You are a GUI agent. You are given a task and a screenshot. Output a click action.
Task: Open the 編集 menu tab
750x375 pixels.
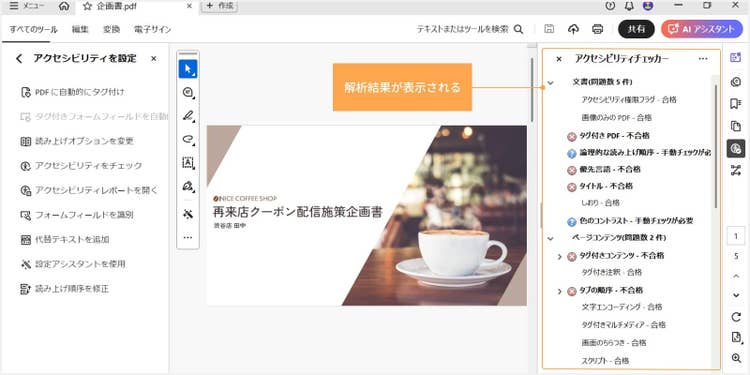[x=80, y=30]
